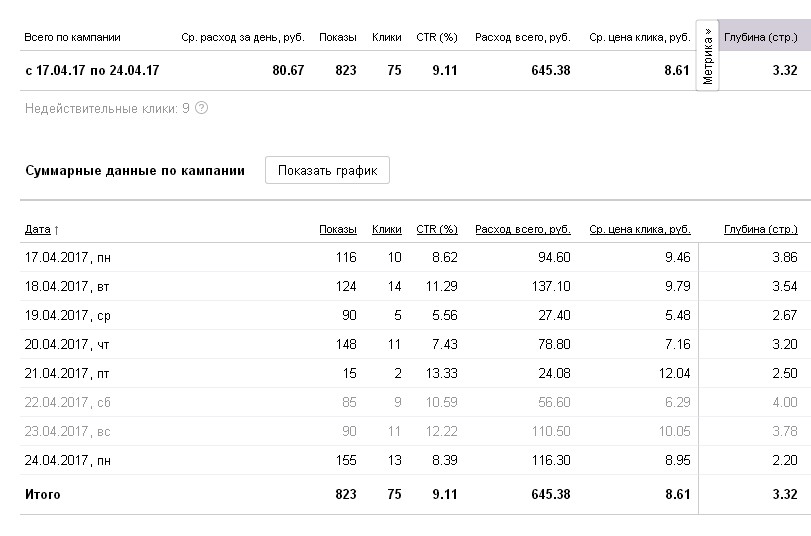
Task: Sort by Расход всего, руб. table header
Action: (x=522, y=230)
